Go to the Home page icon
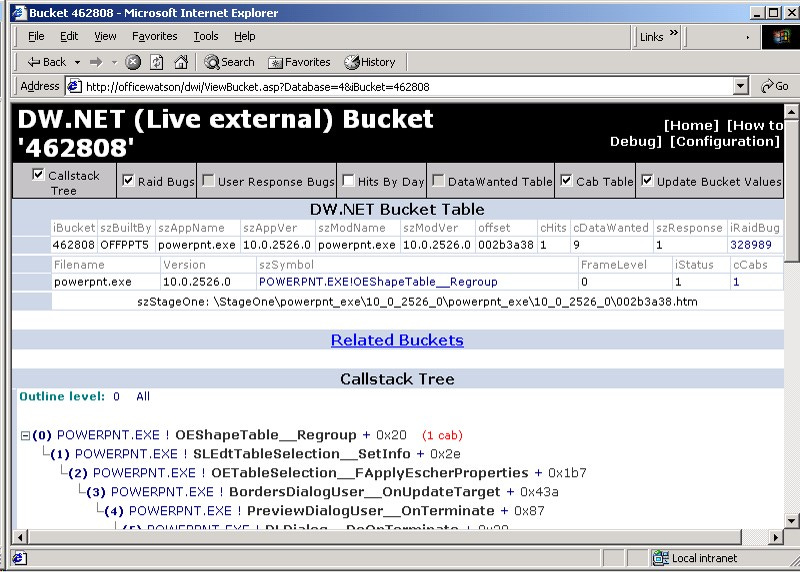Screen dimensions: 800x572 click(181, 62)
